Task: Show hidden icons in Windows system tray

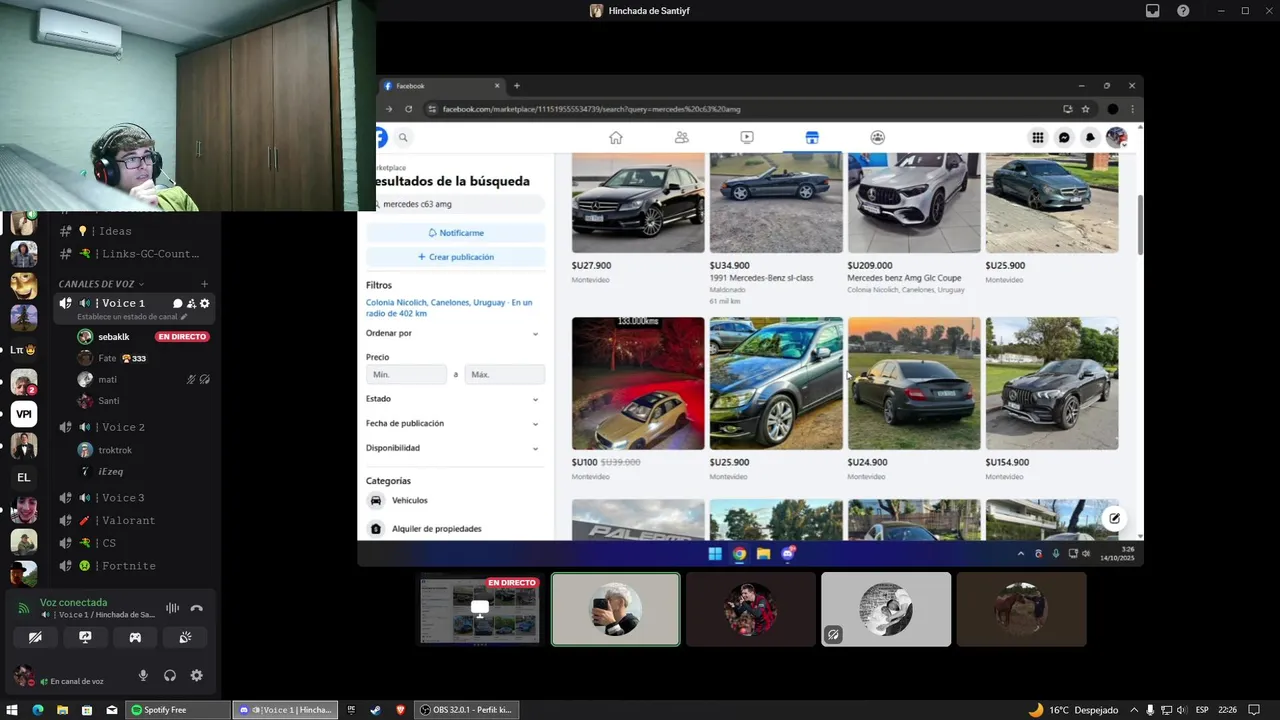Action: pyautogui.click(x=1133, y=710)
